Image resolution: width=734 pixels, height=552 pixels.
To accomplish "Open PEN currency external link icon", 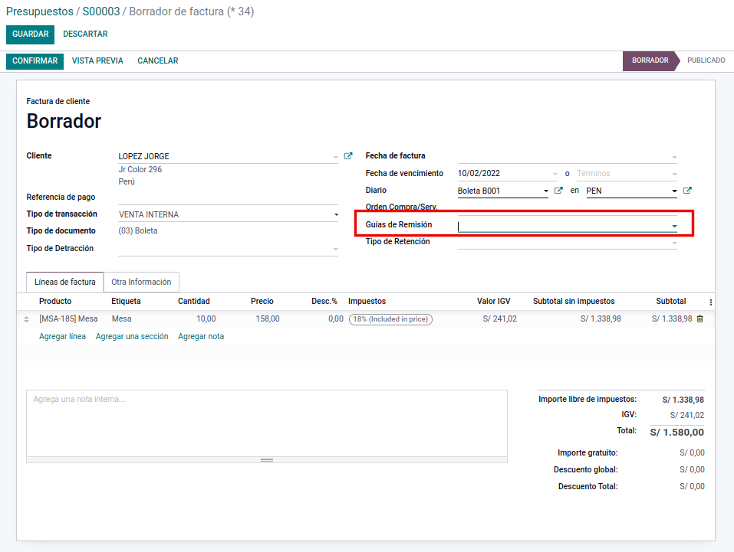I will tap(687, 191).
